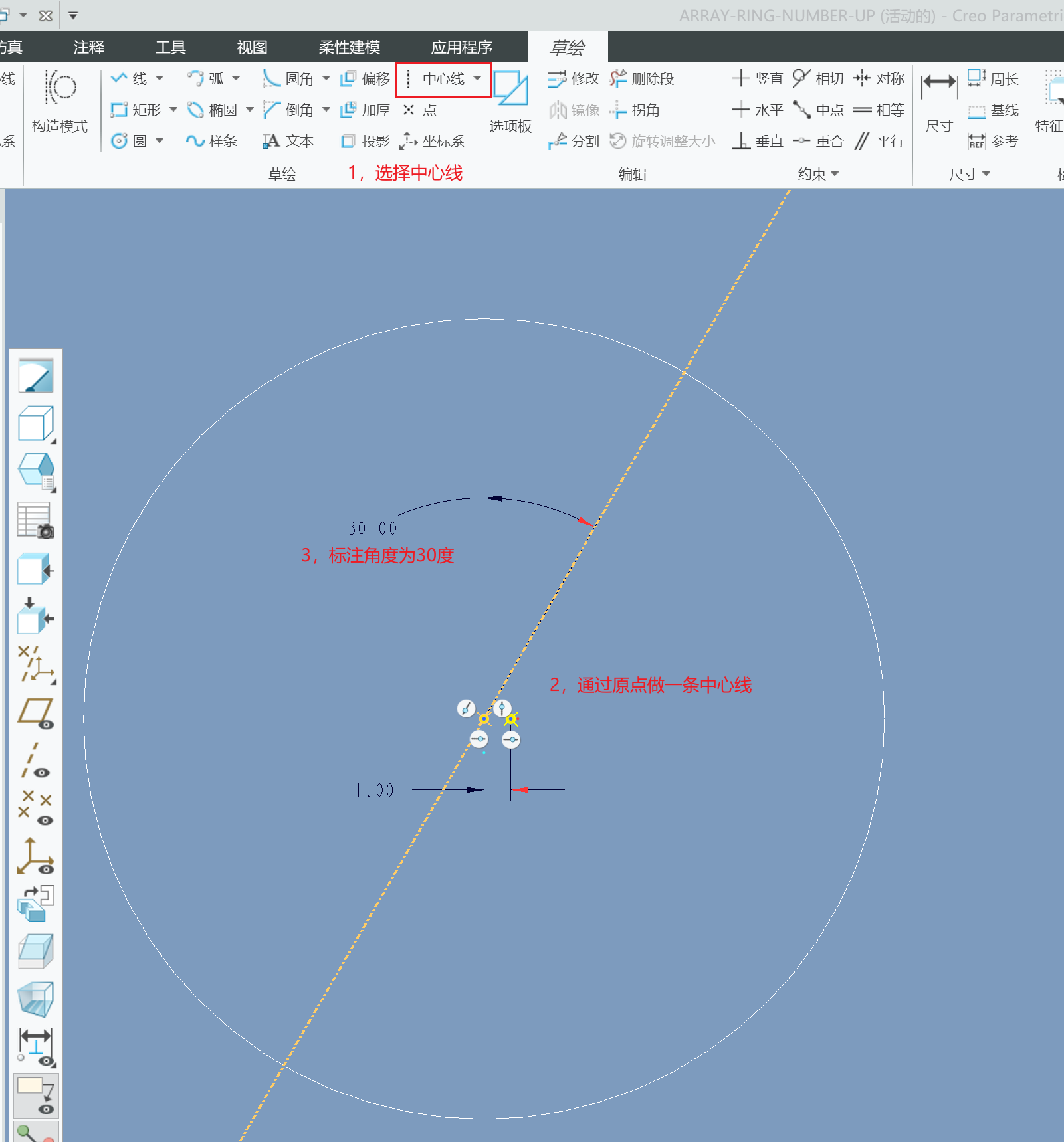
Task: Expand the 弧 (Arc) dropdown arrow
Action: (x=236, y=78)
